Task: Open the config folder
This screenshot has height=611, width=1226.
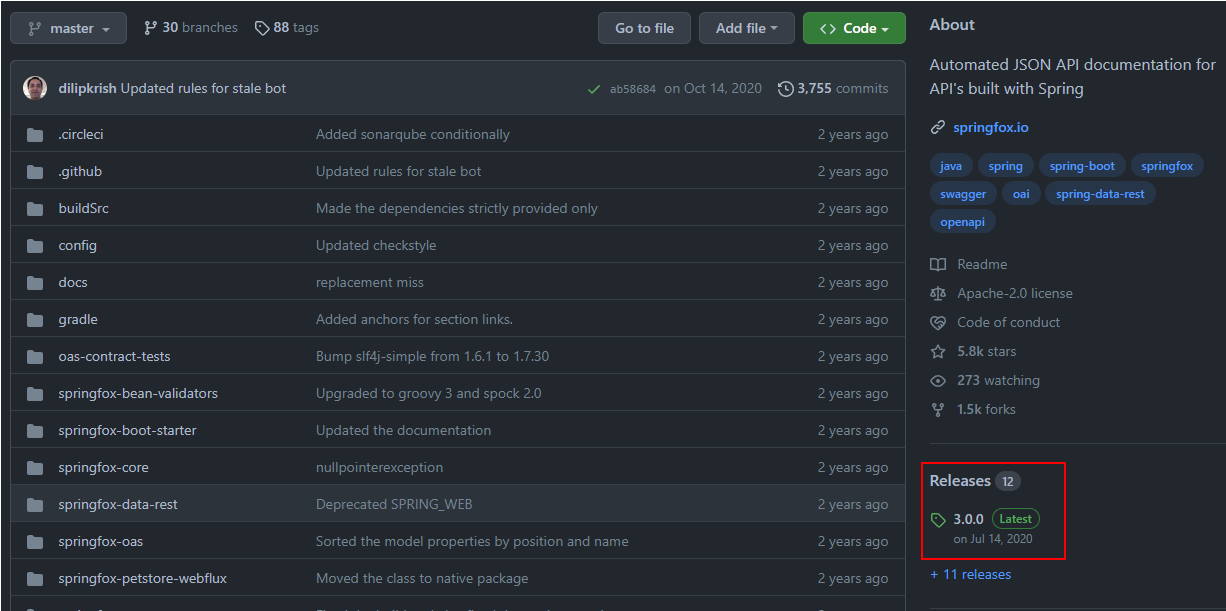Action: pyautogui.click(x=77, y=245)
